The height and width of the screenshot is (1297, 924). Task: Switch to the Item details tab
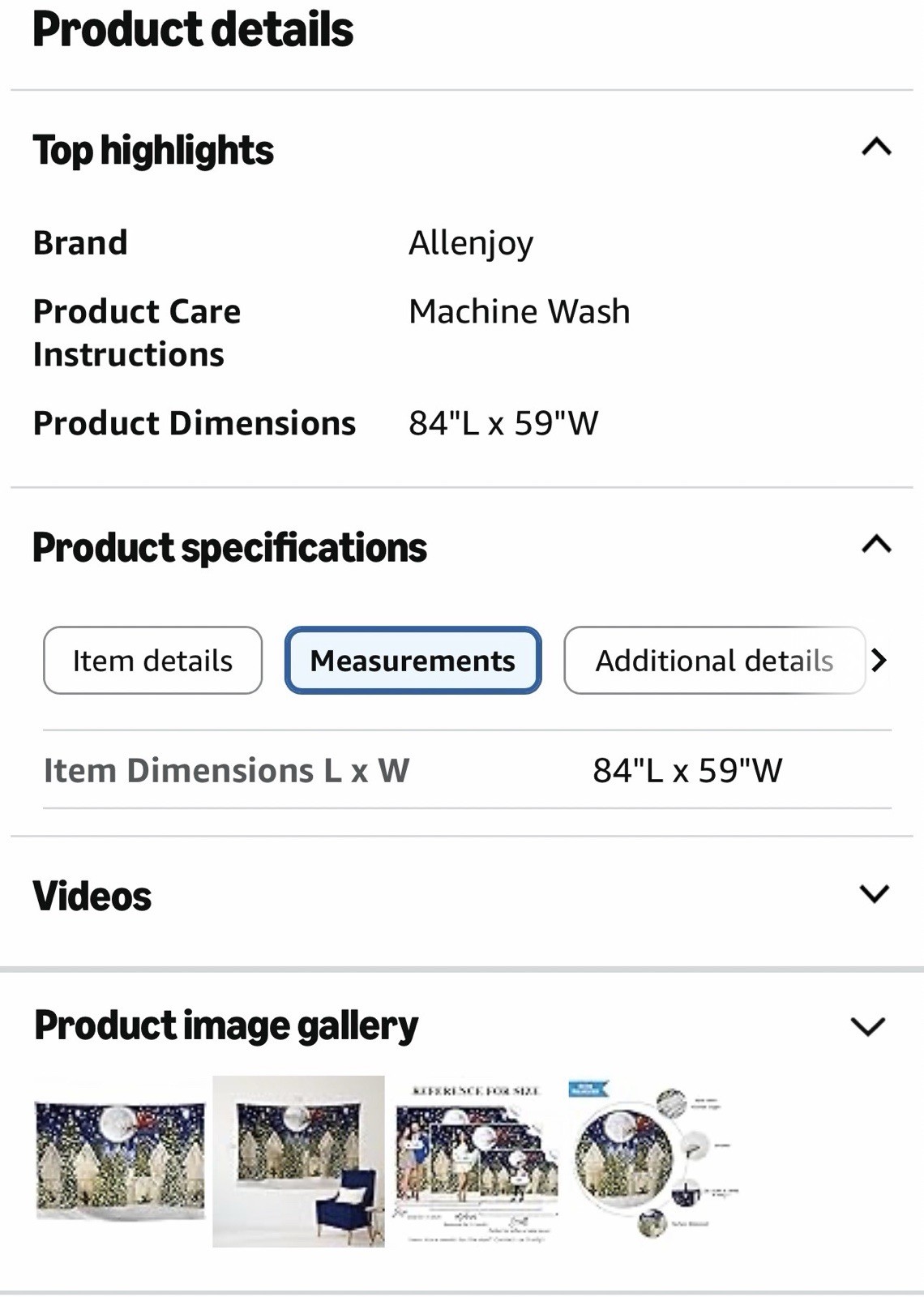point(152,661)
